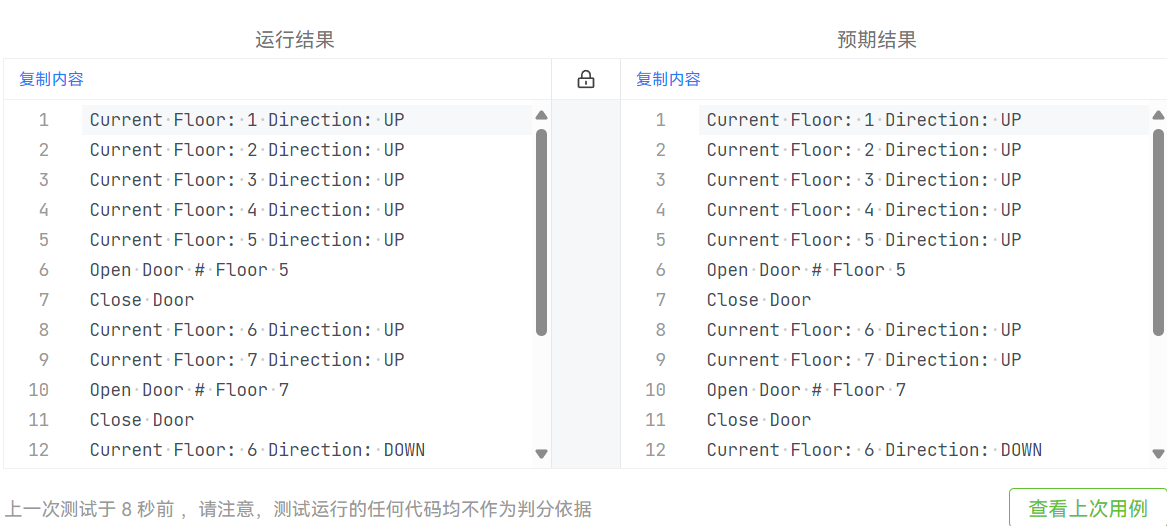
Task: Click line number 7 in run result gutter
Action: pyautogui.click(x=43, y=300)
